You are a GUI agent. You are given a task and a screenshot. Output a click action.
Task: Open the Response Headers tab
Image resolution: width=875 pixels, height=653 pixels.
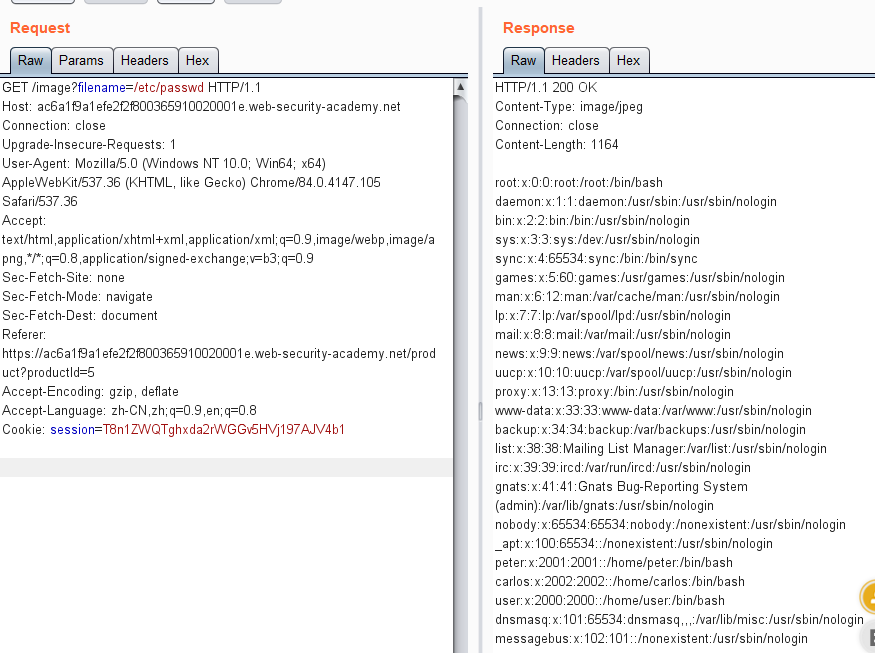coord(576,60)
